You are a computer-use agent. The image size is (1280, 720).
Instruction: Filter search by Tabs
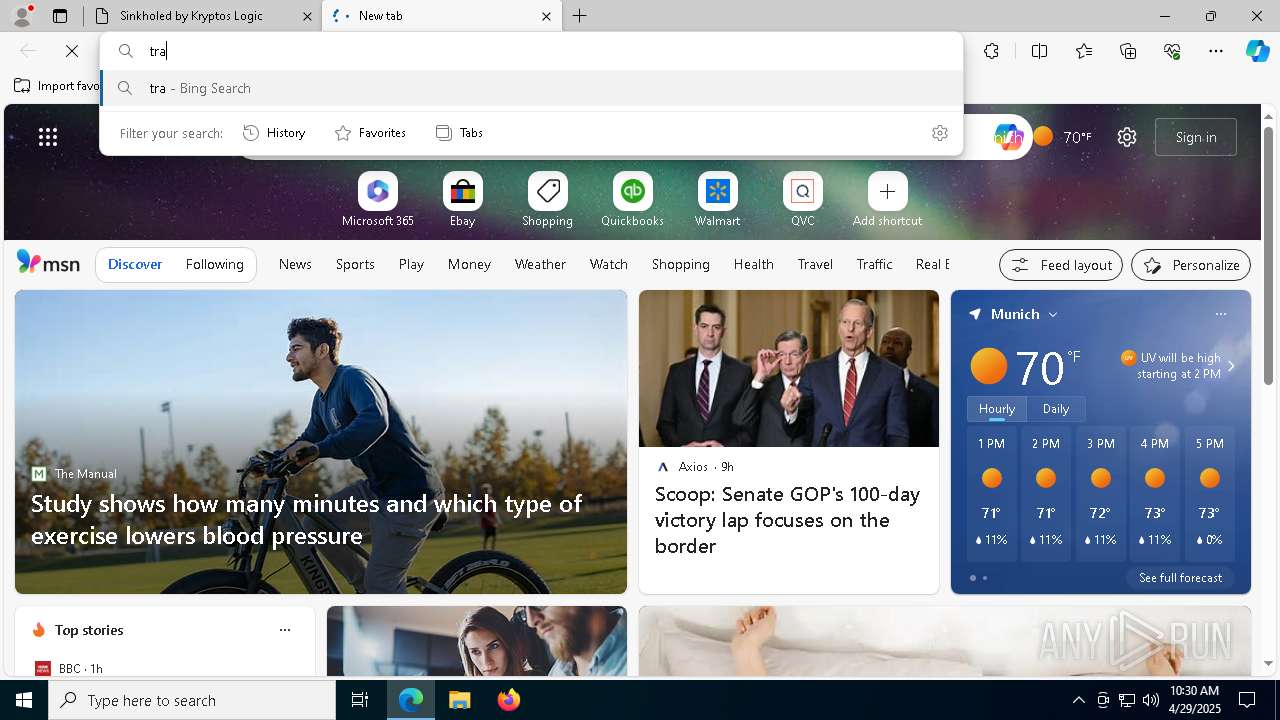click(459, 133)
